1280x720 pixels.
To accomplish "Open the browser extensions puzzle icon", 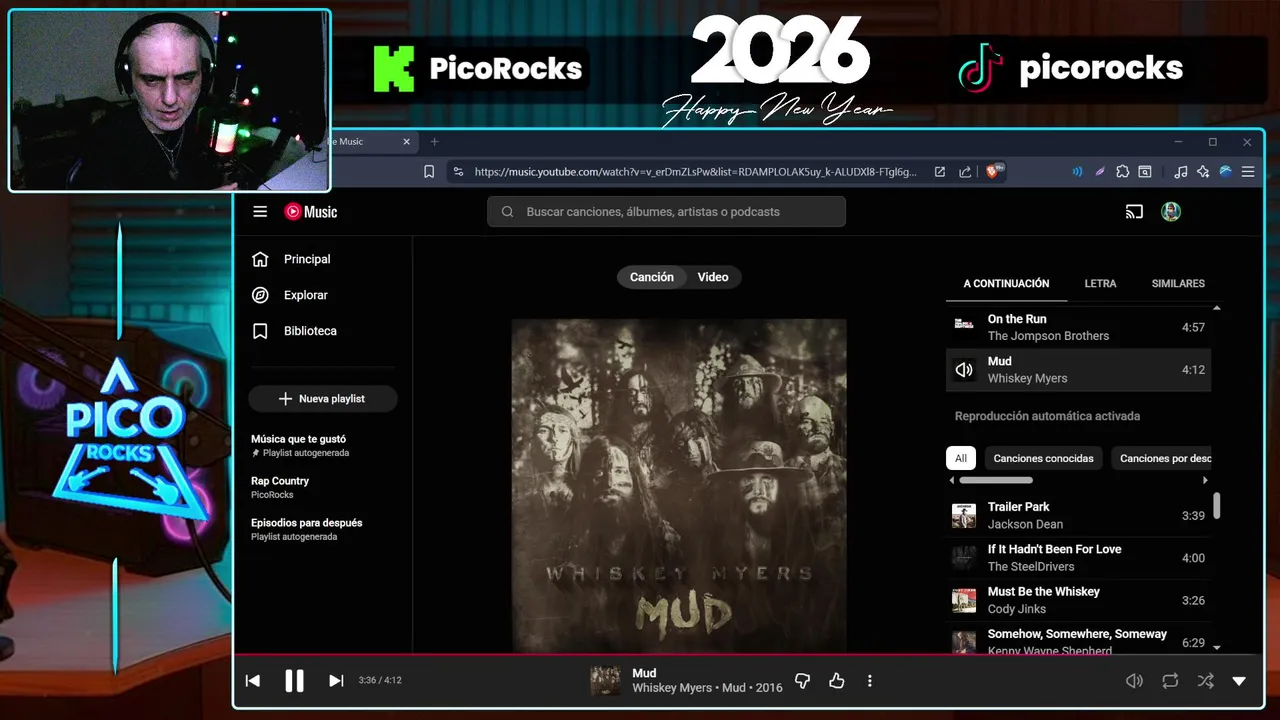I will [1122, 172].
